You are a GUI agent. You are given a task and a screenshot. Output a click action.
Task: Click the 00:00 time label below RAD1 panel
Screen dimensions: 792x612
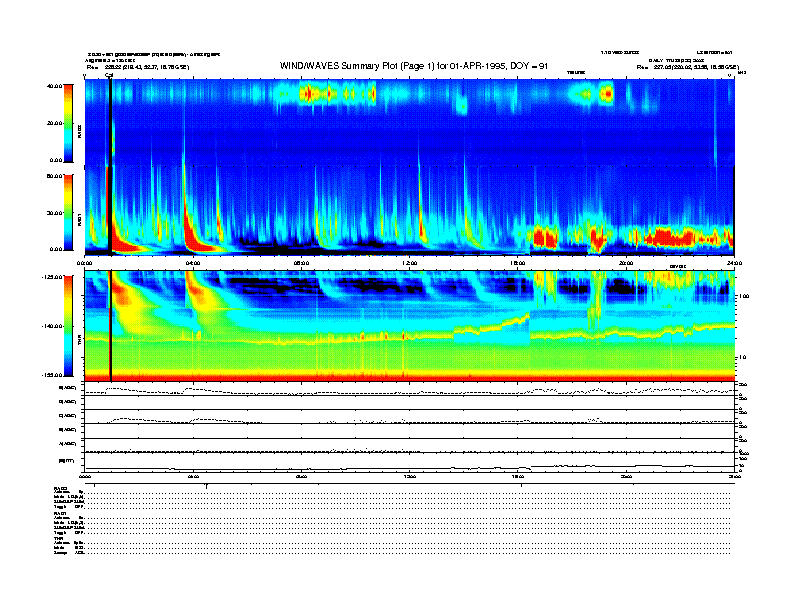(x=84, y=263)
